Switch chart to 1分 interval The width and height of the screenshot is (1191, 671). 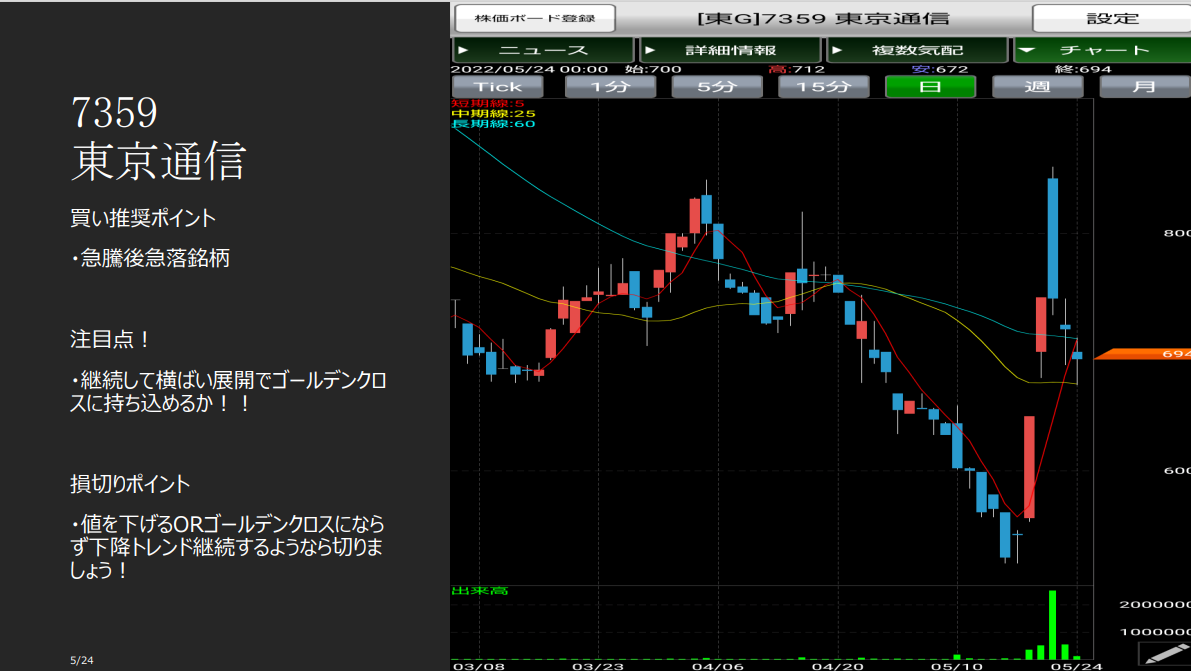(610, 87)
